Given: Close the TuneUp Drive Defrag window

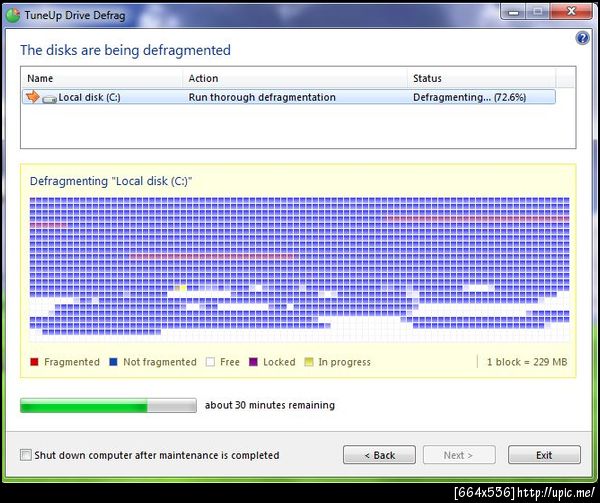Looking at the screenshot, I should 571,11.
